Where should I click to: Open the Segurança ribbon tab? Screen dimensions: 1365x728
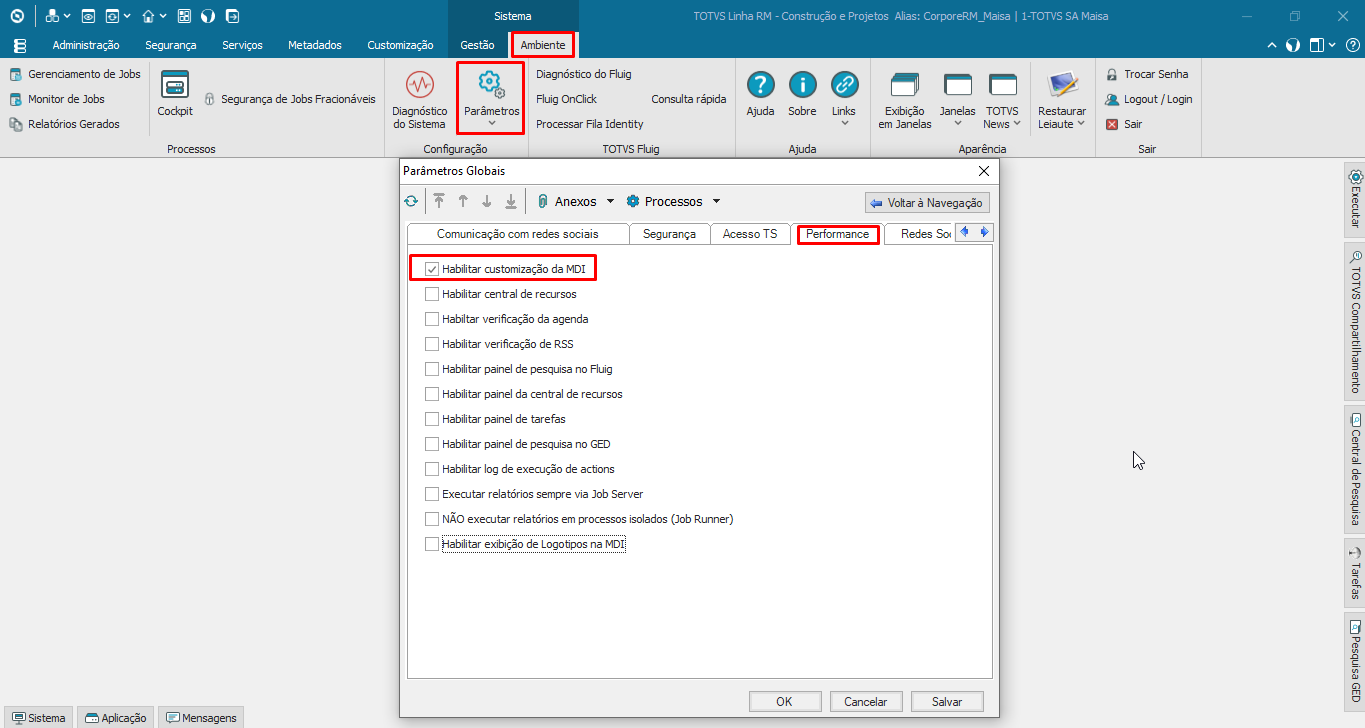point(171,45)
